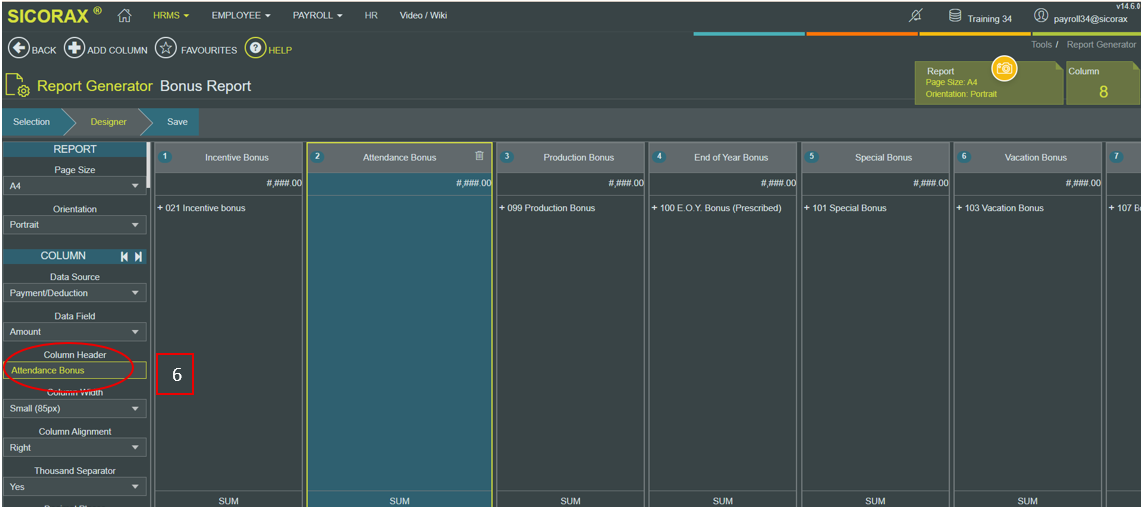1141x507 pixels.
Task: Jump to previous column arrow icon
Action: (124, 257)
